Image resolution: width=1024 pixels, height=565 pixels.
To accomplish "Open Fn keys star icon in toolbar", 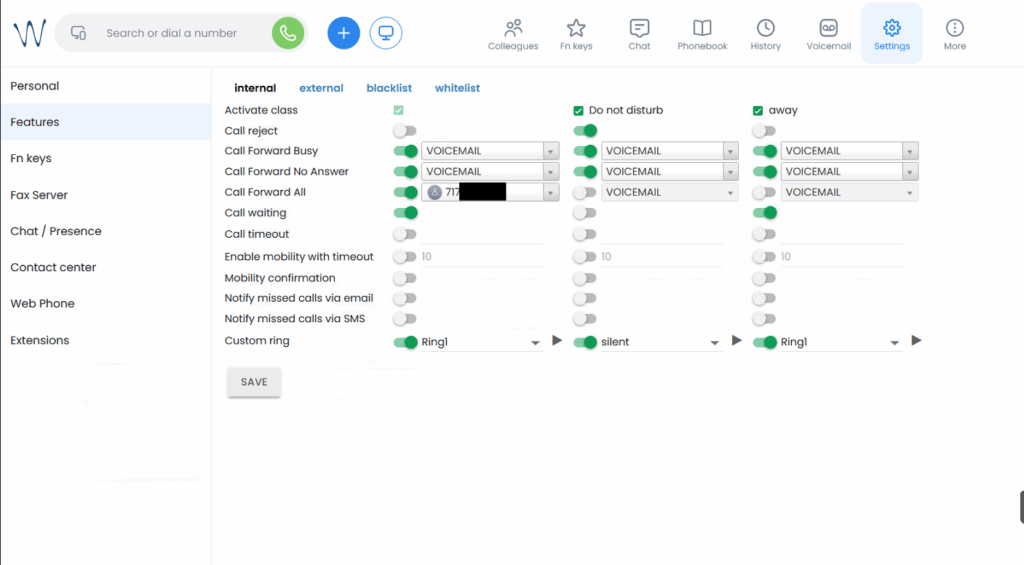I will 576,34.
